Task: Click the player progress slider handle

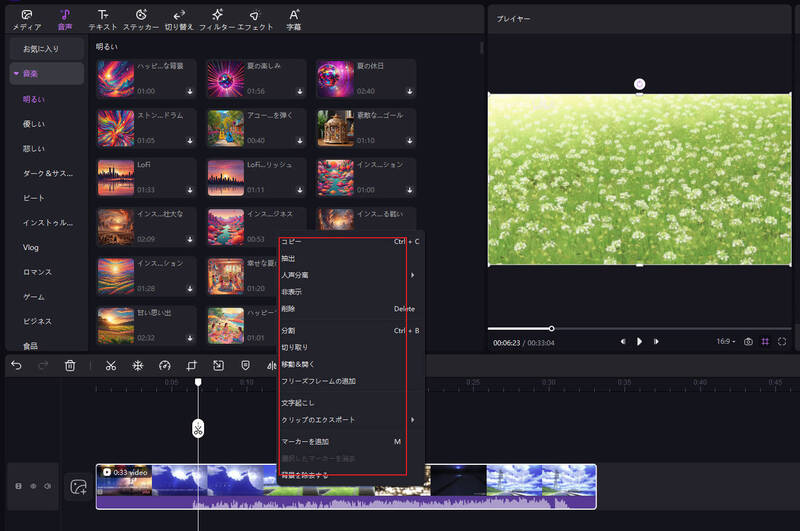Action: tap(552, 328)
